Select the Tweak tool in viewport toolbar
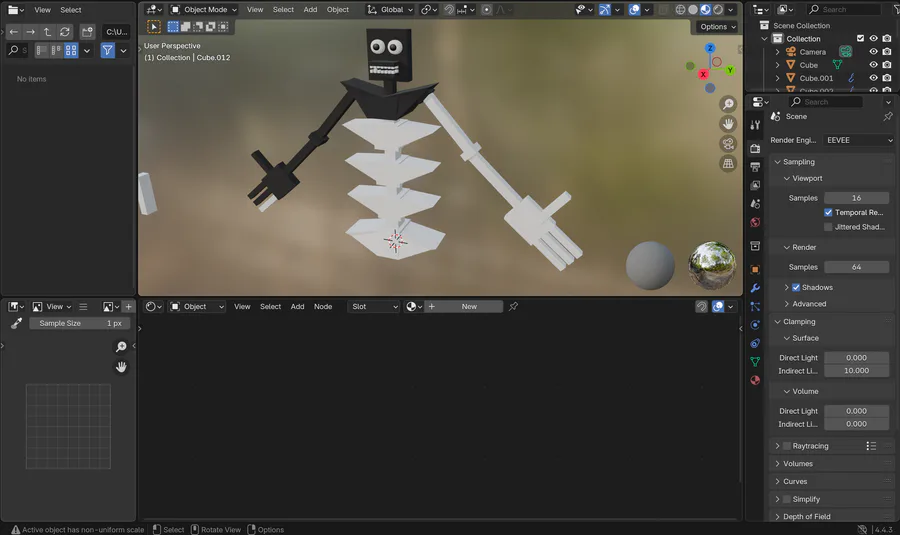Screen dimensions: 900x535 point(154,26)
